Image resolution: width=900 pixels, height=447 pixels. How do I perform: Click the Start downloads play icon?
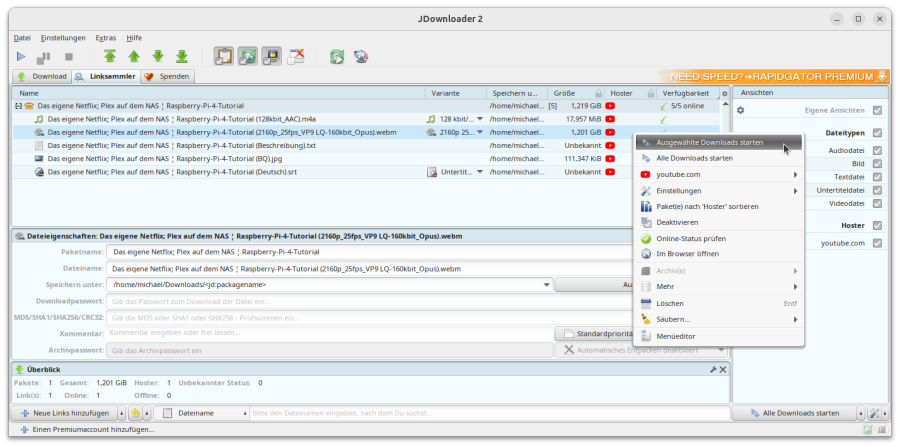click(21, 57)
